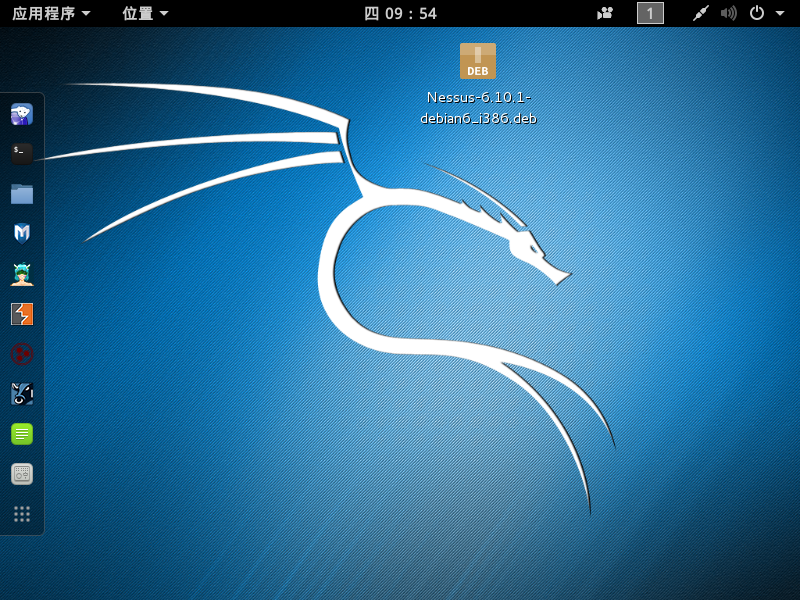The width and height of the screenshot is (800, 600).
Task: Expand the 位置 places menu
Action: point(145,13)
